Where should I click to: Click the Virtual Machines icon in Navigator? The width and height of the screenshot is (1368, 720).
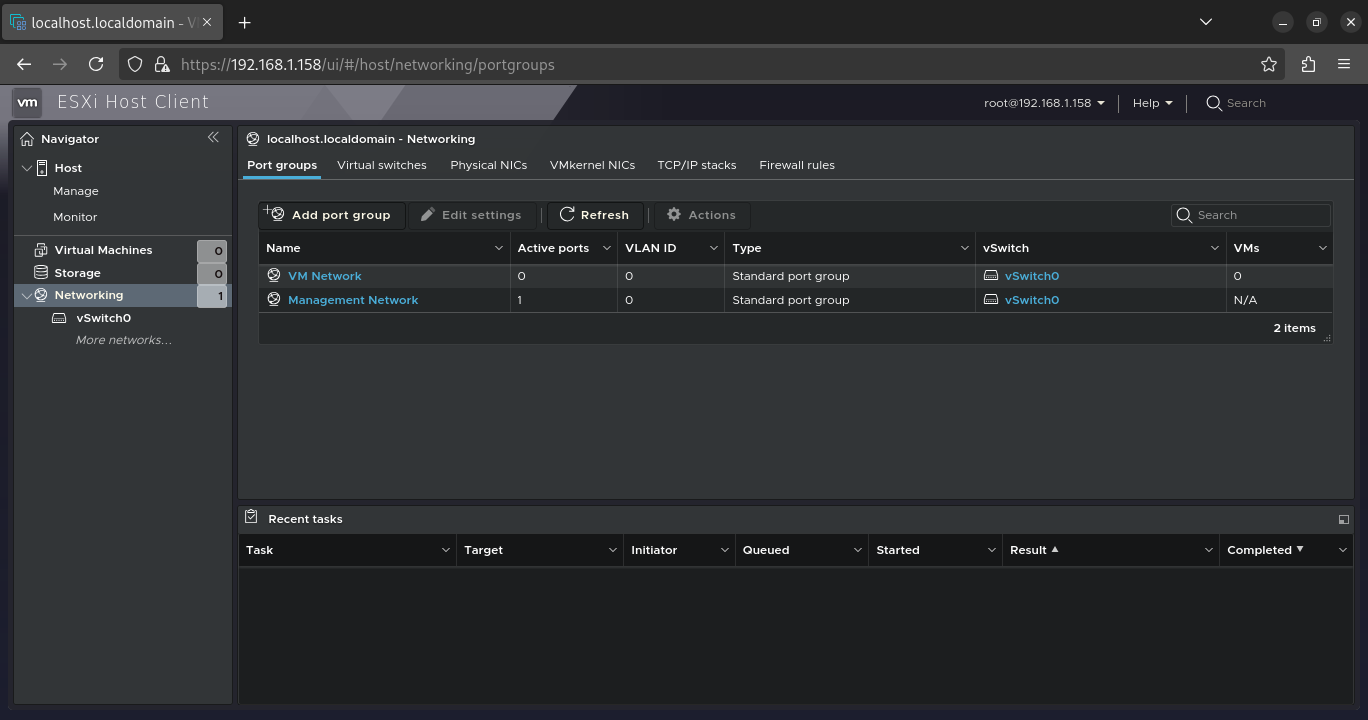pyautogui.click(x=41, y=250)
